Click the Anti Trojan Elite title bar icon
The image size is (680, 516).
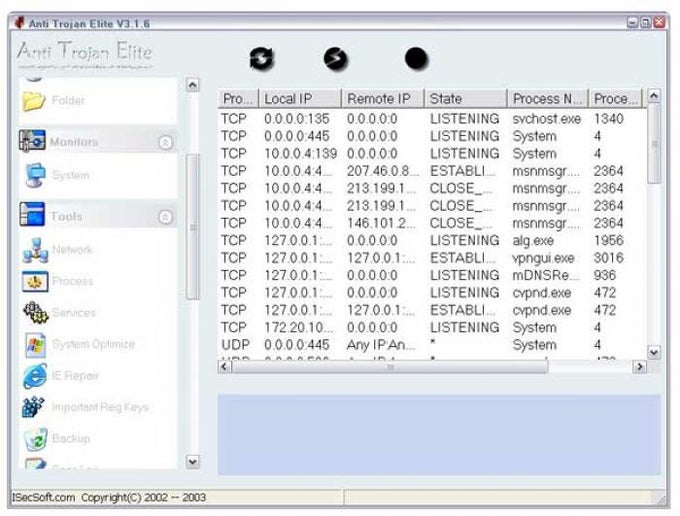click(19, 23)
